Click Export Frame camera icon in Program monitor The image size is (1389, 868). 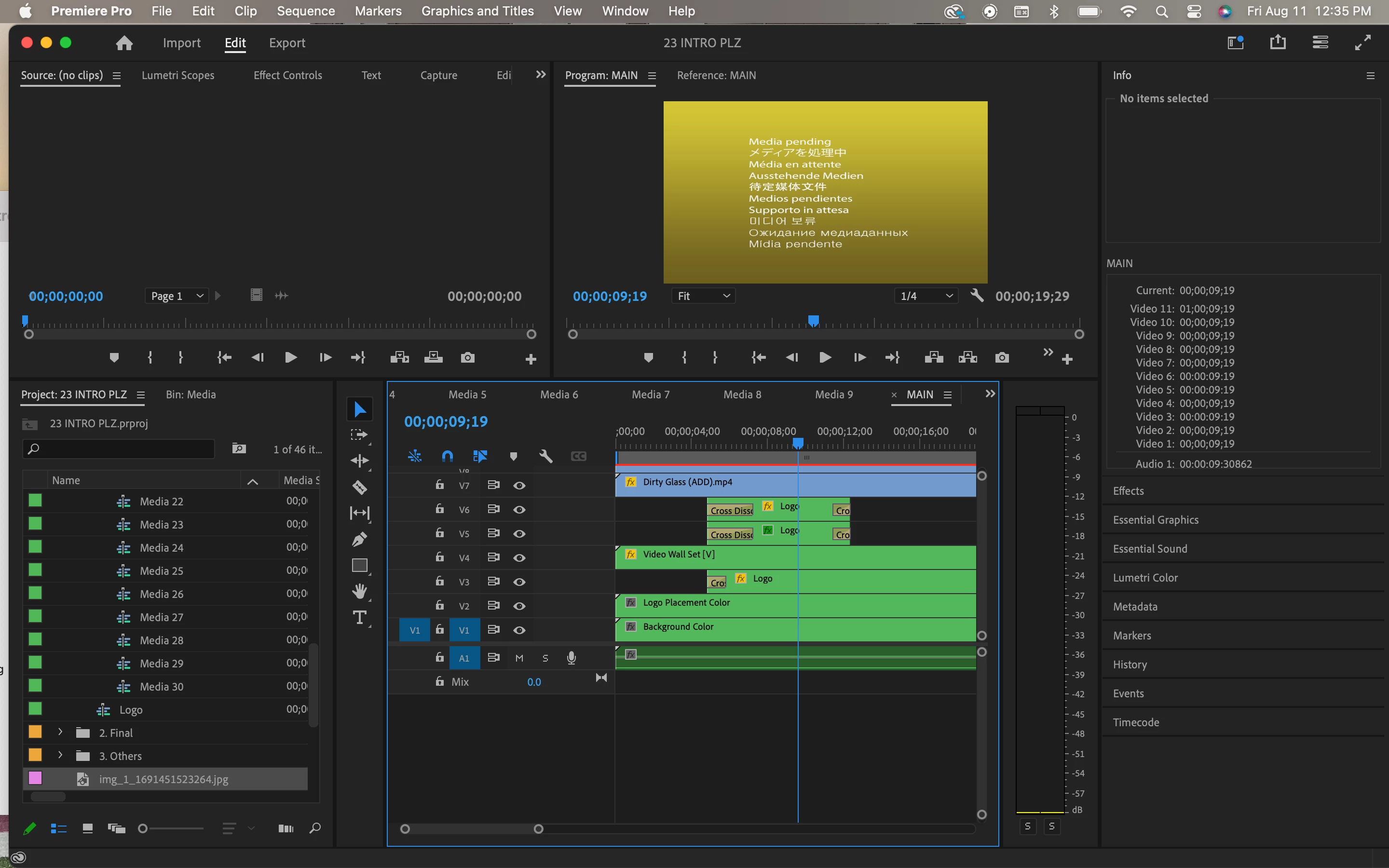click(1002, 358)
